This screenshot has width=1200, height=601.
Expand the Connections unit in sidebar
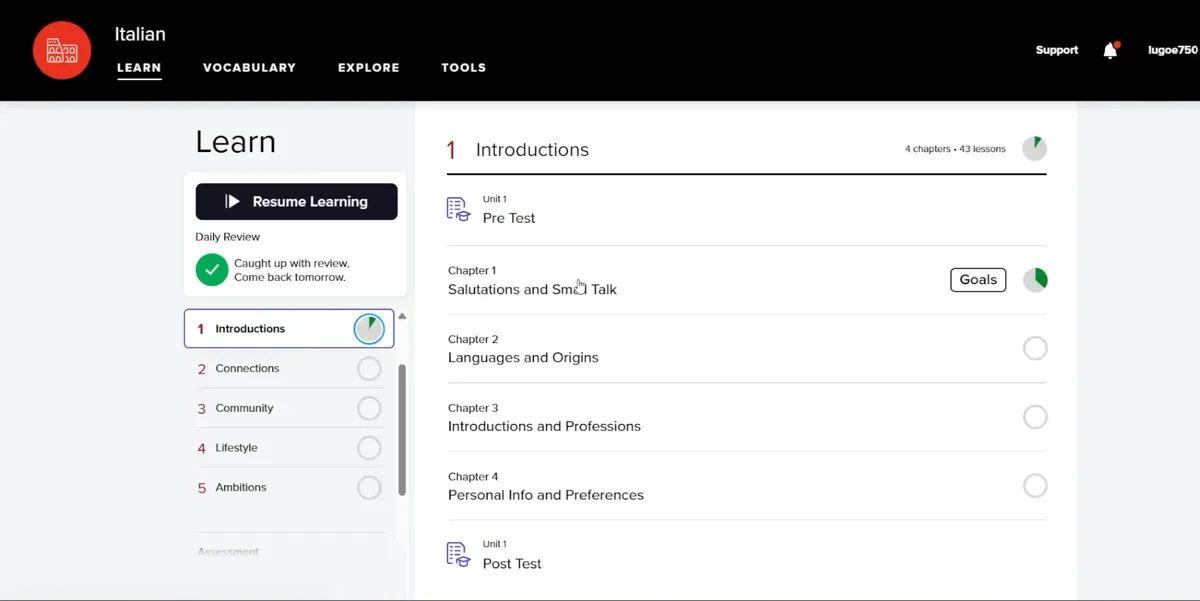click(247, 368)
